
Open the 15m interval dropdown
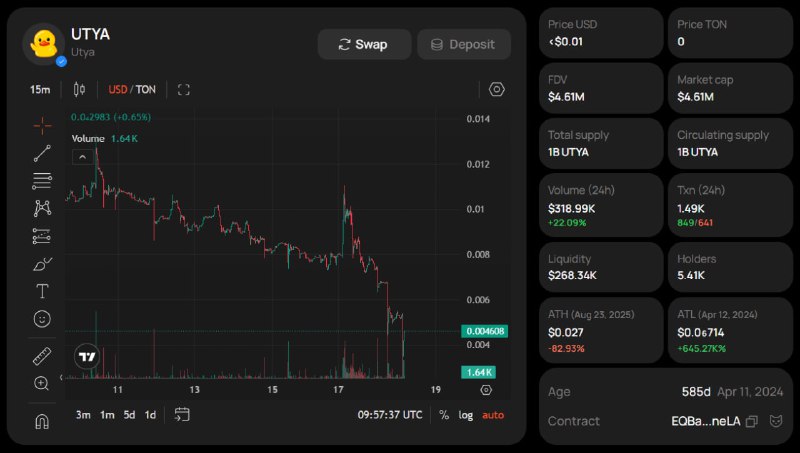(40, 90)
